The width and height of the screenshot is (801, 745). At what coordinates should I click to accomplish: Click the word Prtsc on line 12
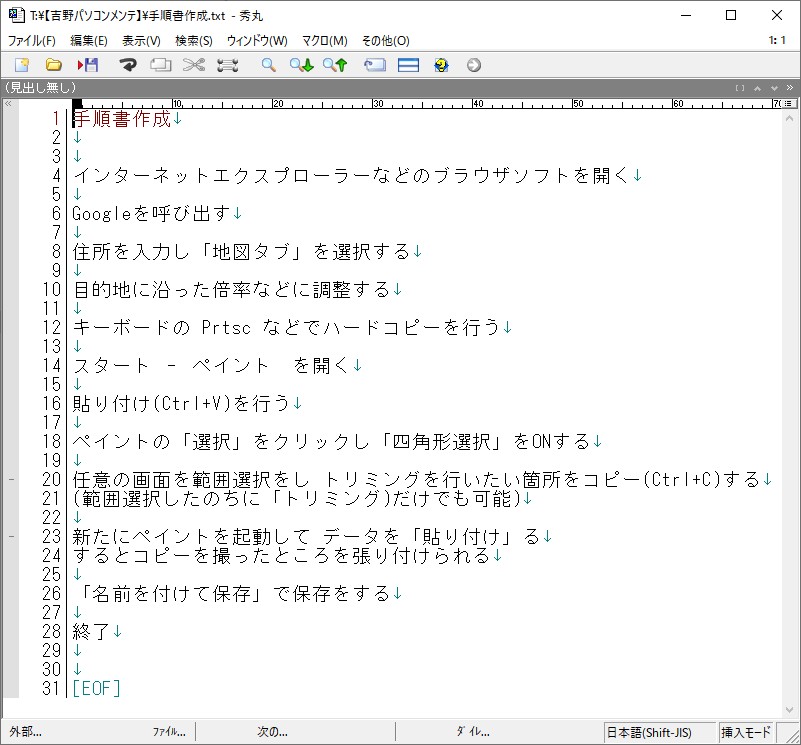tap(226, 328)
